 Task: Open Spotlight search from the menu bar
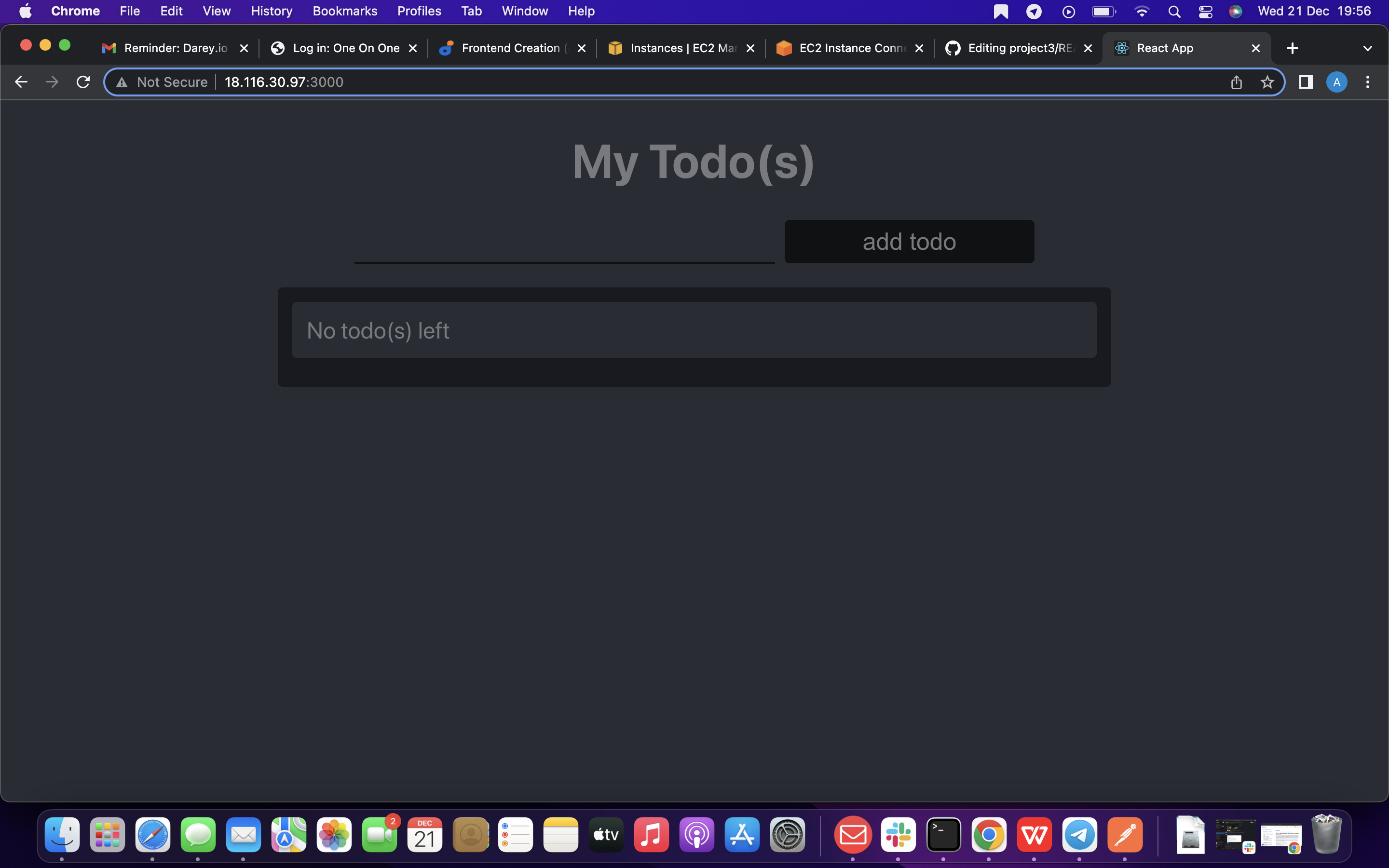coord(1174,11)
